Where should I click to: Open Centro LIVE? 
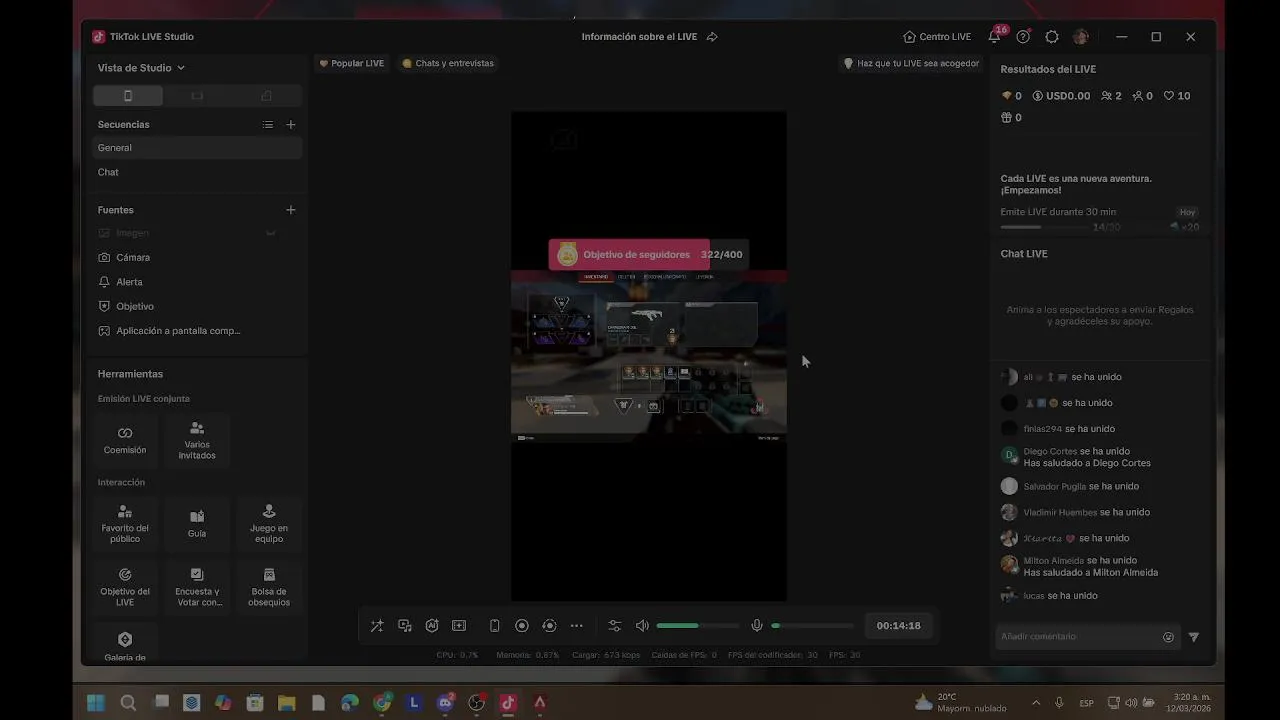937,36
